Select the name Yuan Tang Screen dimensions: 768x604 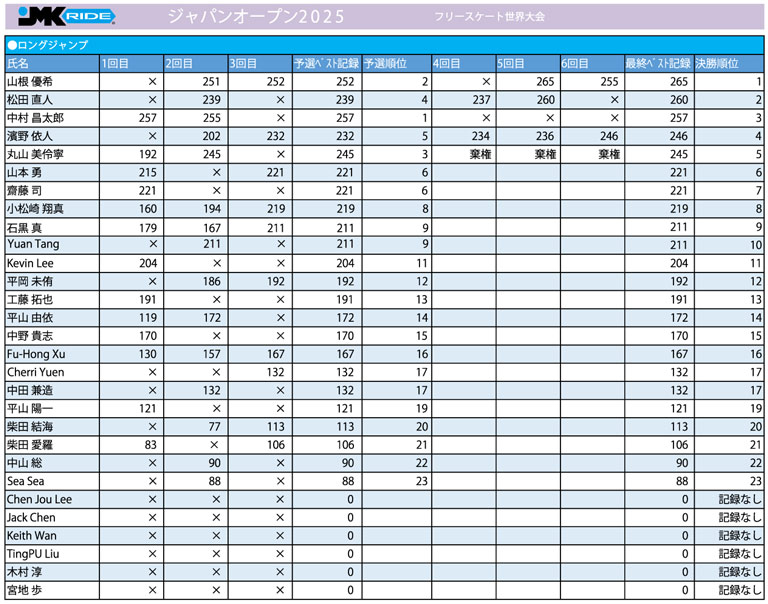[33, 244]
